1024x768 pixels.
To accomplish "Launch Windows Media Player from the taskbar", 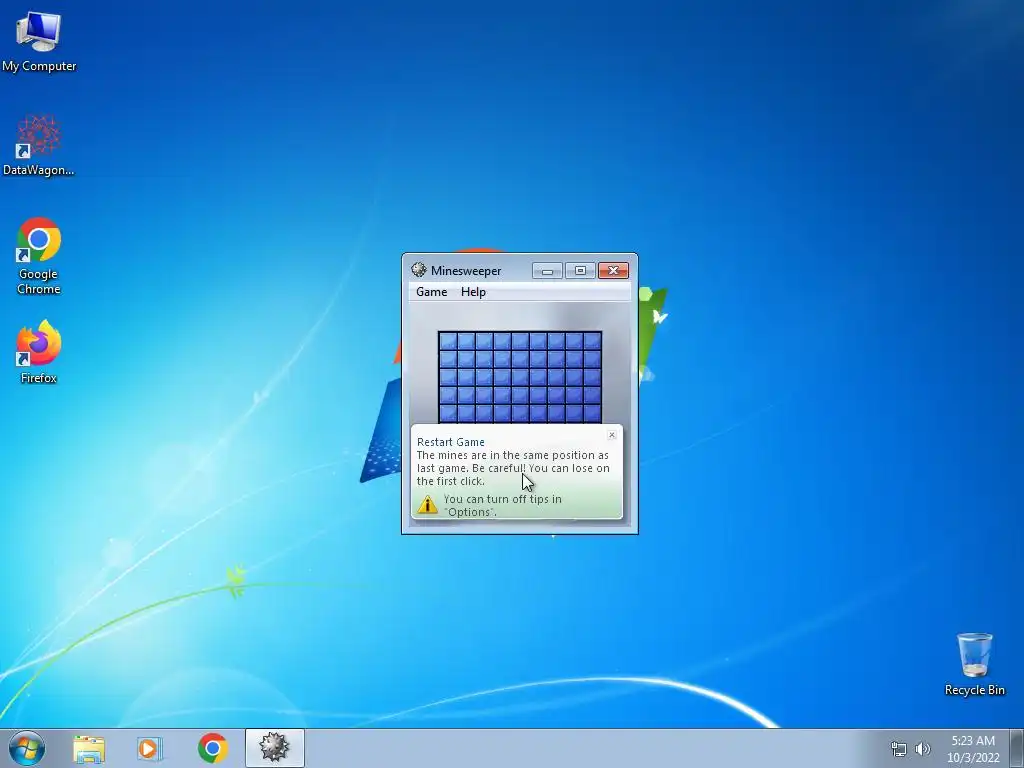I will pyautogui.click(x=150, y=748).
